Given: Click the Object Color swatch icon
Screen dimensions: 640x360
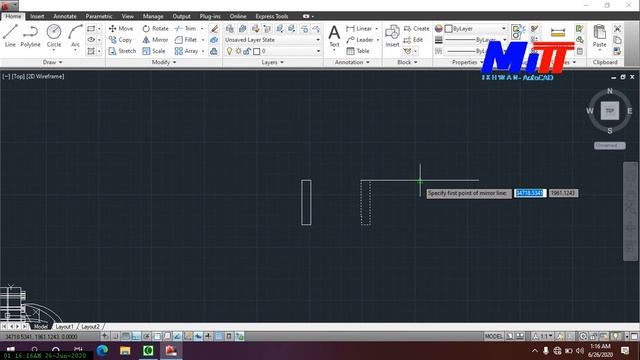Looking at the screenshot, I should (438, 29).
